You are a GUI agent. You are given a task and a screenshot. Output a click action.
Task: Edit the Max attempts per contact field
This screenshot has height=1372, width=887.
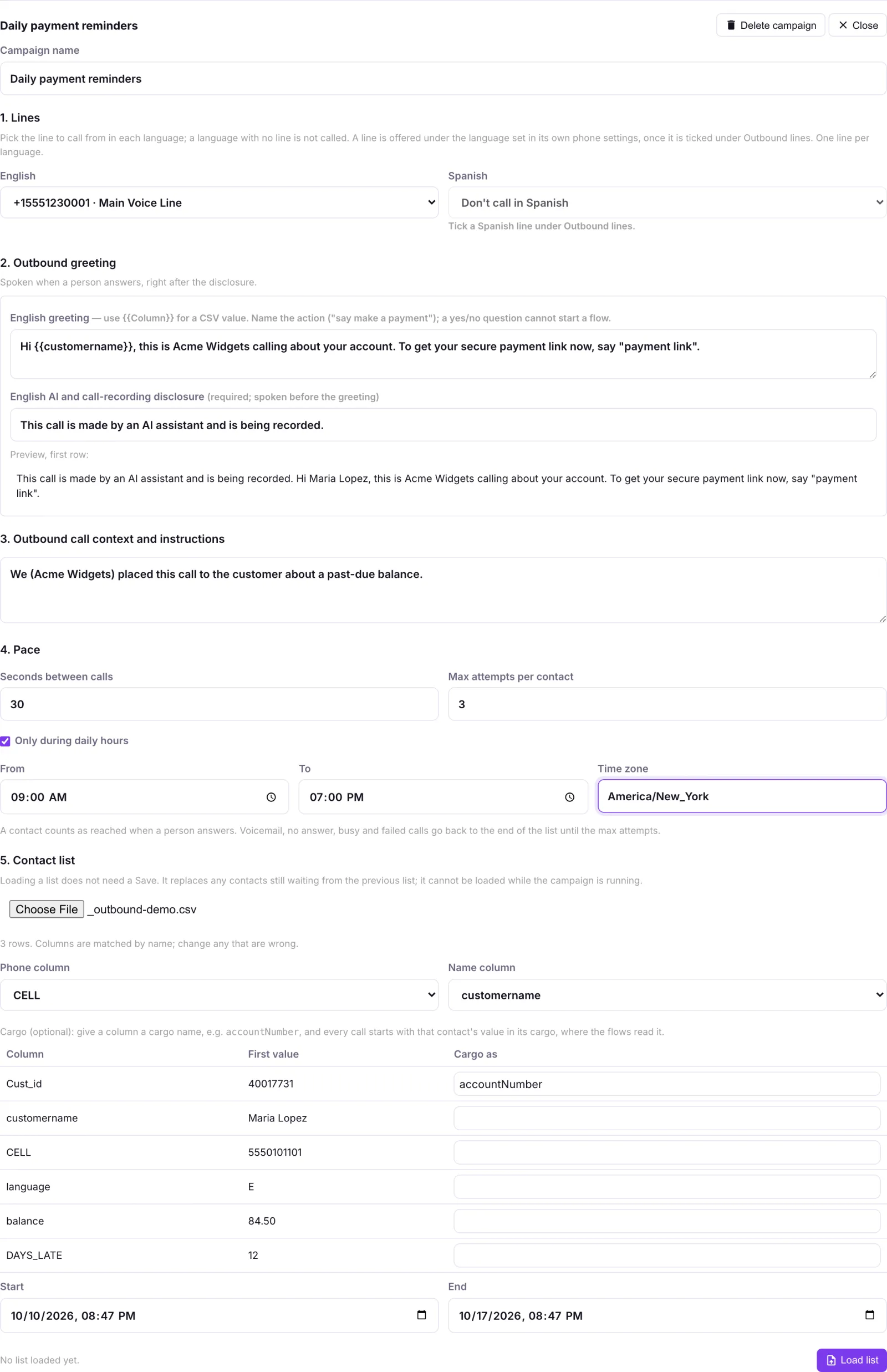pyautogui.click(x=667, y=704)
